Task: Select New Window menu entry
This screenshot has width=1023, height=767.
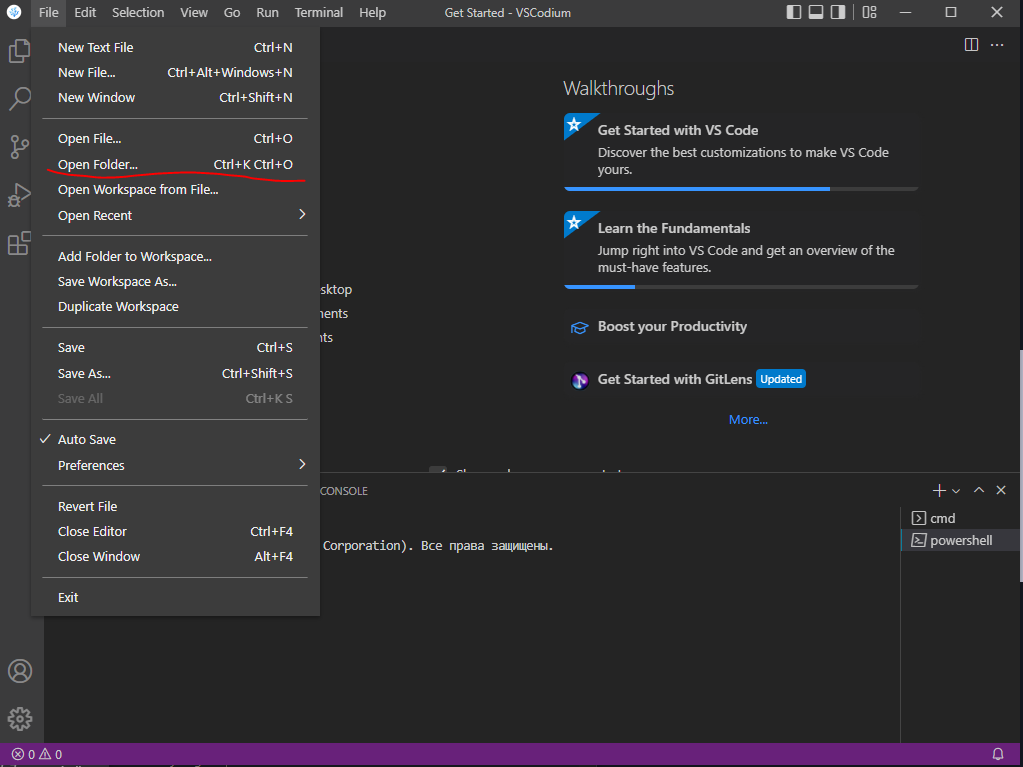Action: tap(175, 97)
